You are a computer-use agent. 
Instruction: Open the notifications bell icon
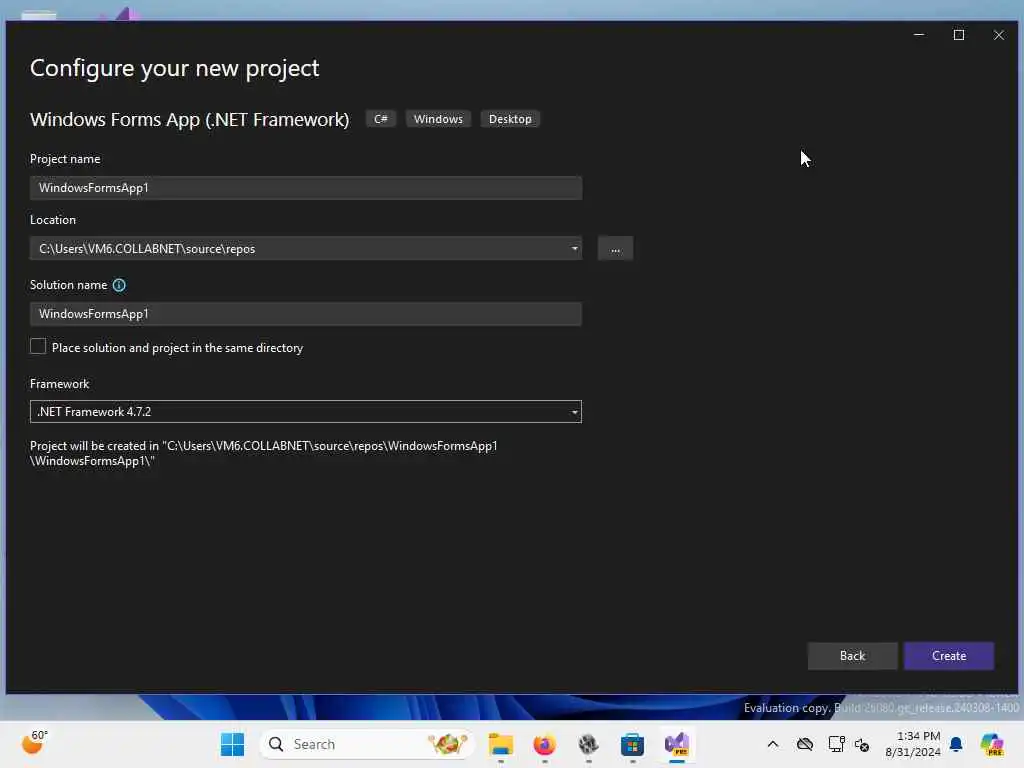(x=956, y=744)
